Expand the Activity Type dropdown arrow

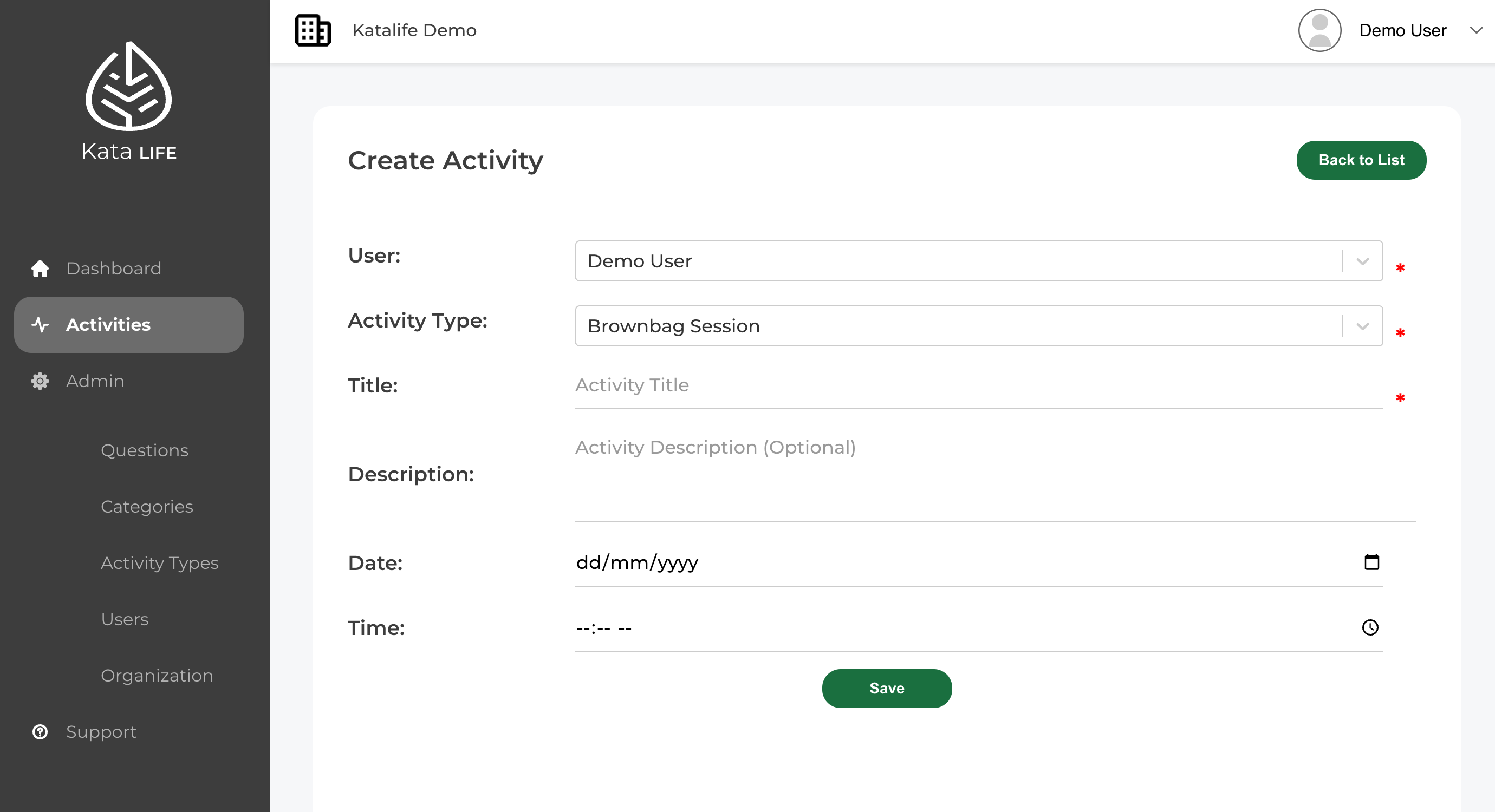click(x=1363, y=326)
